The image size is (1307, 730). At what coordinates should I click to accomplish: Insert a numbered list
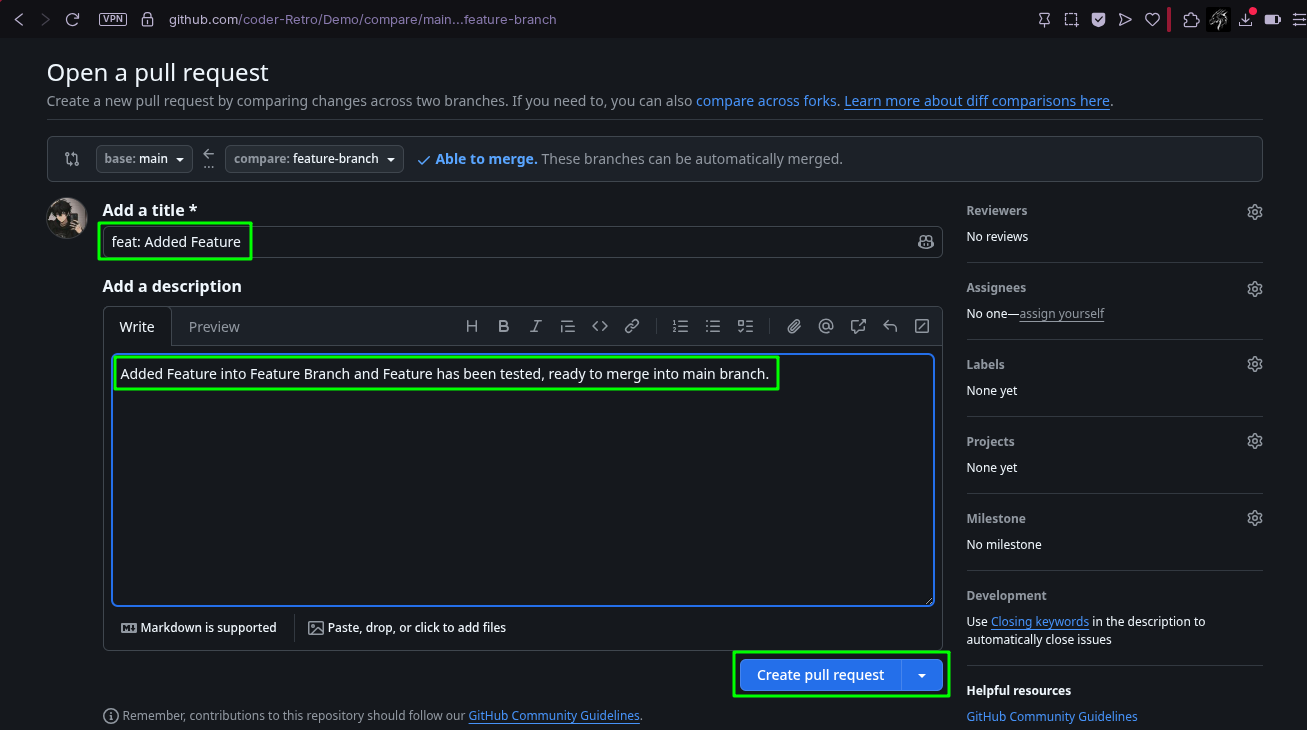(681, 326)
